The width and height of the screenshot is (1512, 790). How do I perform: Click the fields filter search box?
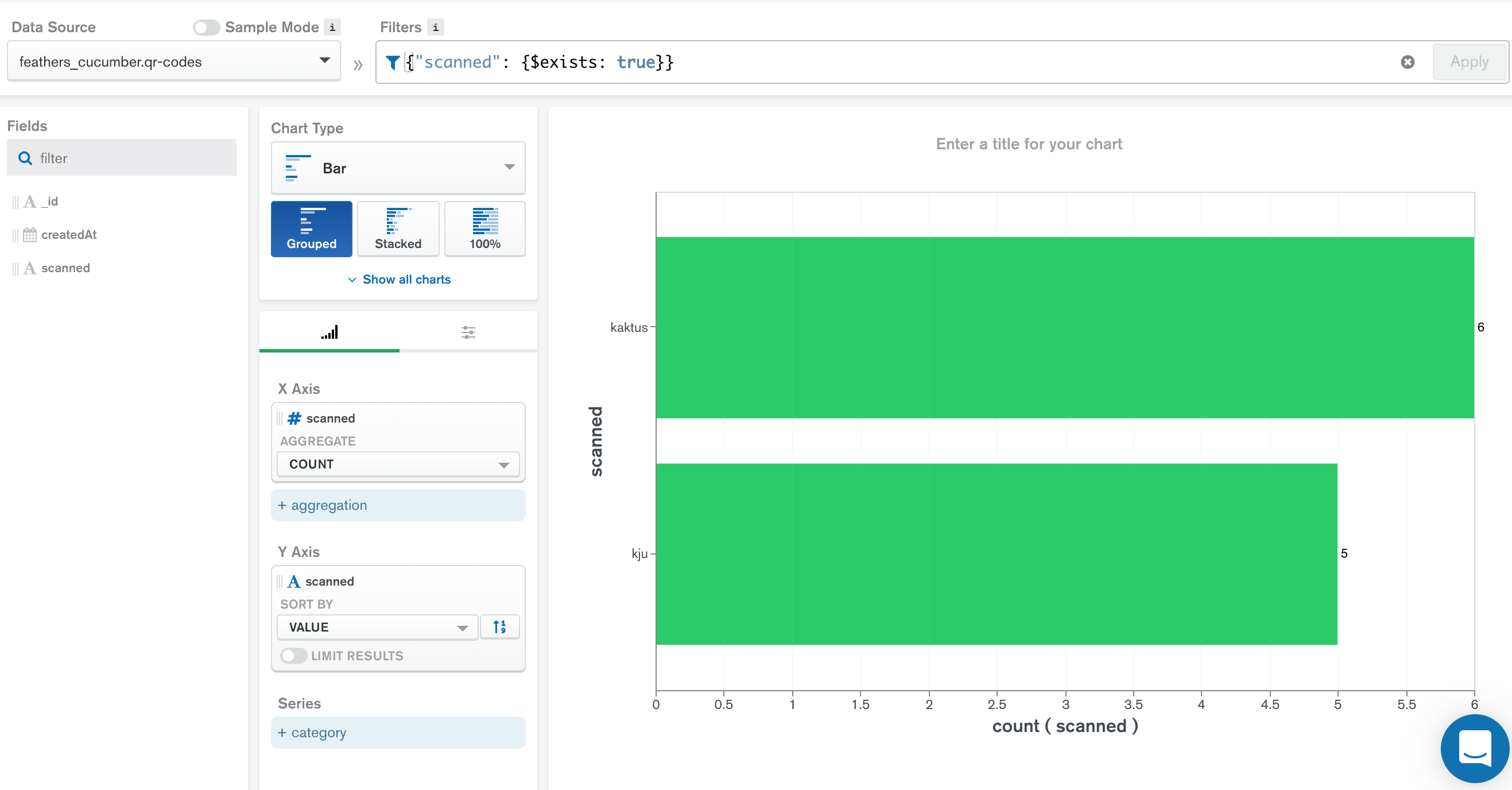pos(122,158)
